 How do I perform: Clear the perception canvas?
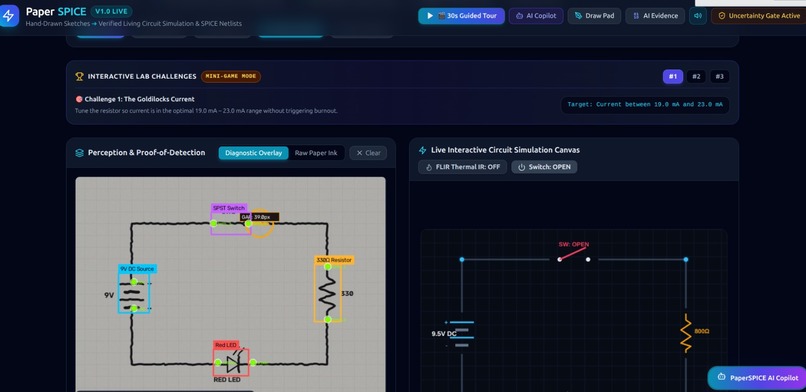[x=368, y=153]
